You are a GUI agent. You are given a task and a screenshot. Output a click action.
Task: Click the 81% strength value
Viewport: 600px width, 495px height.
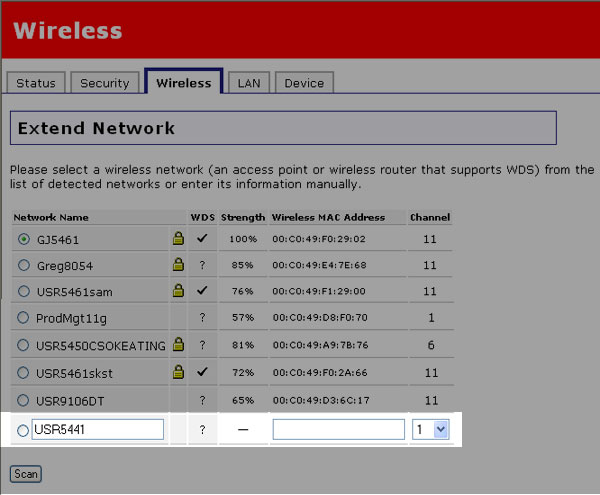click(243, 345)
